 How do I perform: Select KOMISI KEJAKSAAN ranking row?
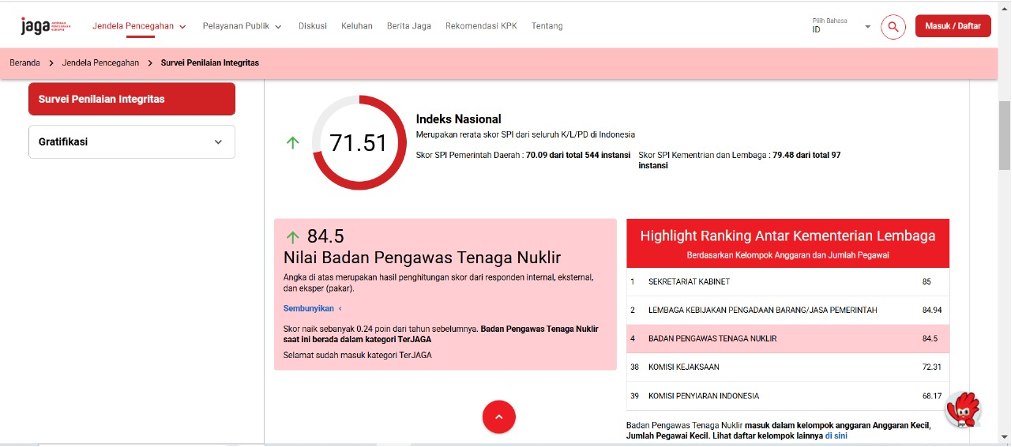787,367
